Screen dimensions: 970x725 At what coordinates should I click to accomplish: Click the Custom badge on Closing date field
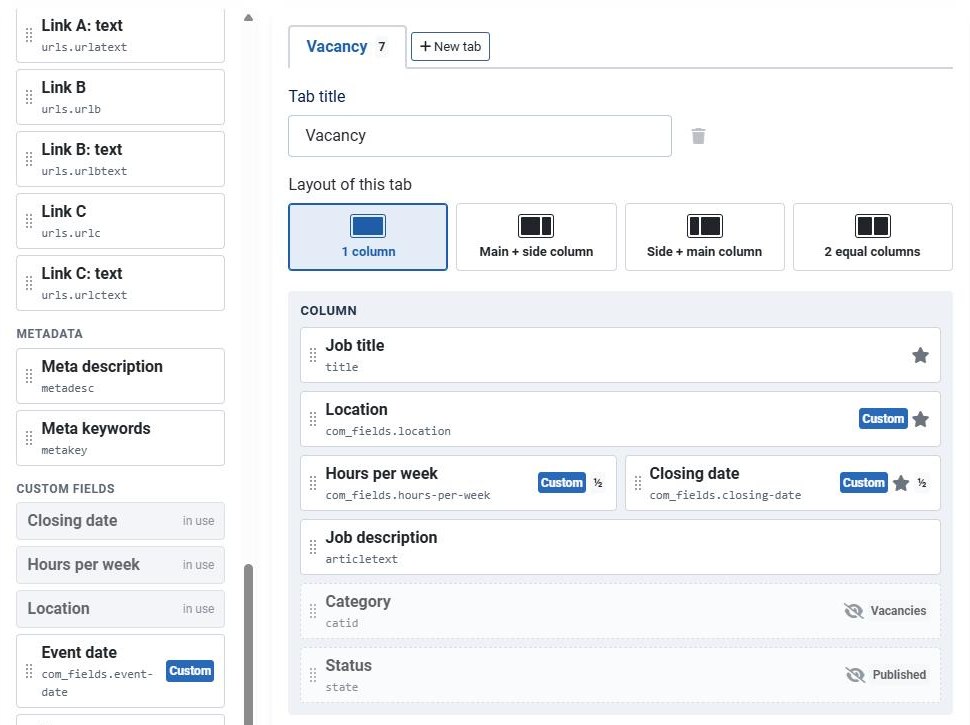point(864,483)
